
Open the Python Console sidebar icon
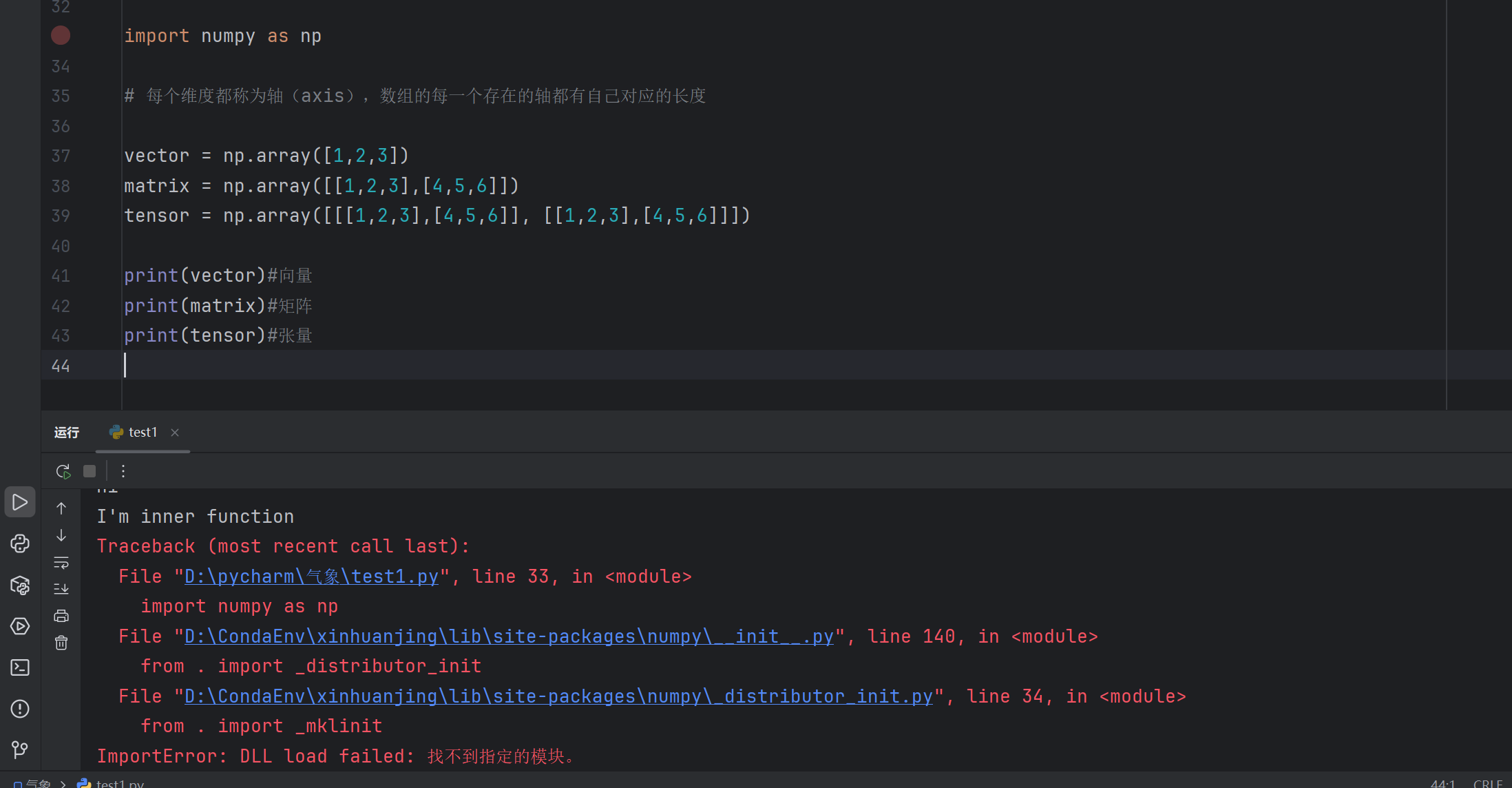[20, 543]
